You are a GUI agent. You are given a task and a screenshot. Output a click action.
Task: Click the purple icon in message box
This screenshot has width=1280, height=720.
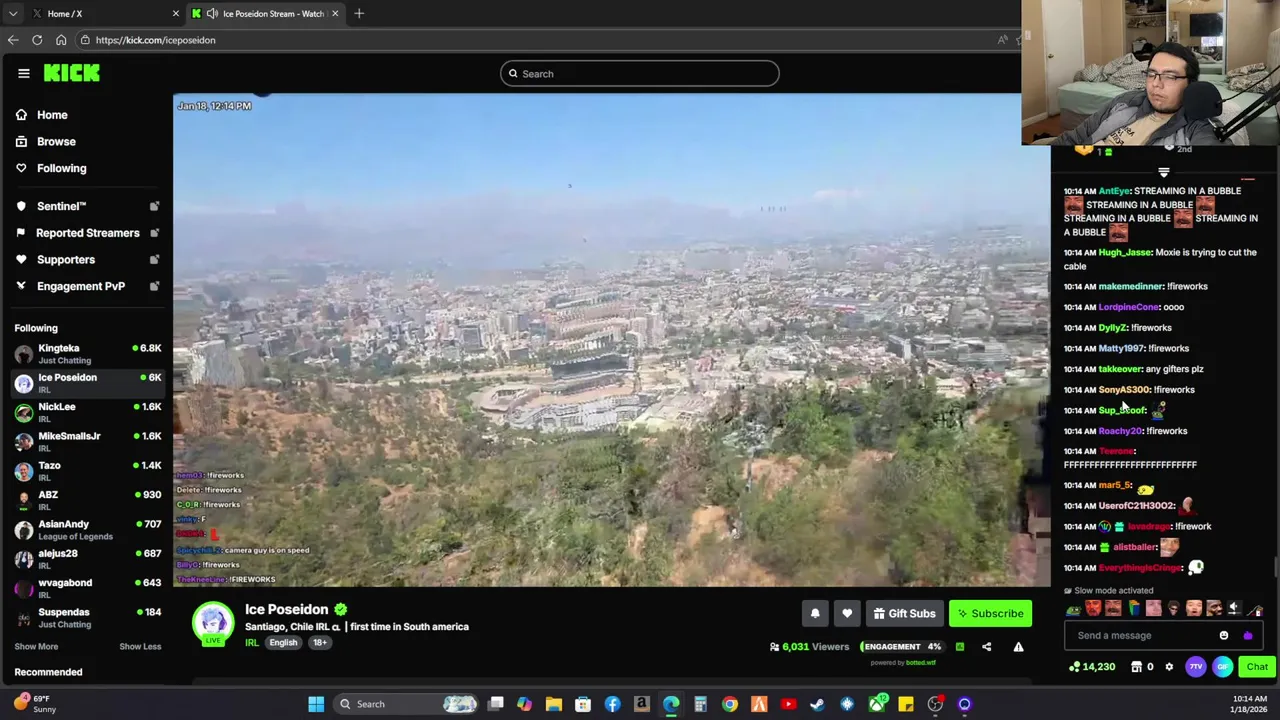pos(1247,635)
